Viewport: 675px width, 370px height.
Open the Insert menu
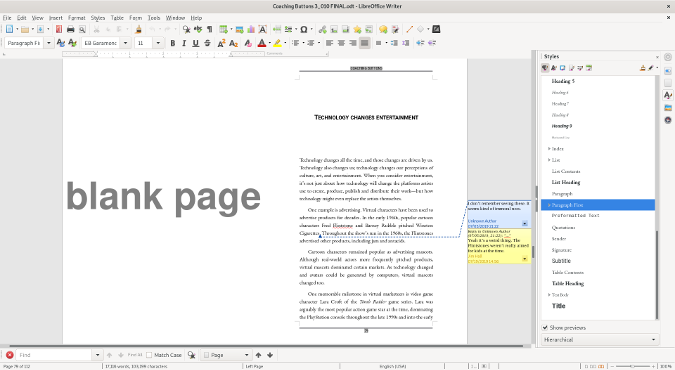[56, 18]
